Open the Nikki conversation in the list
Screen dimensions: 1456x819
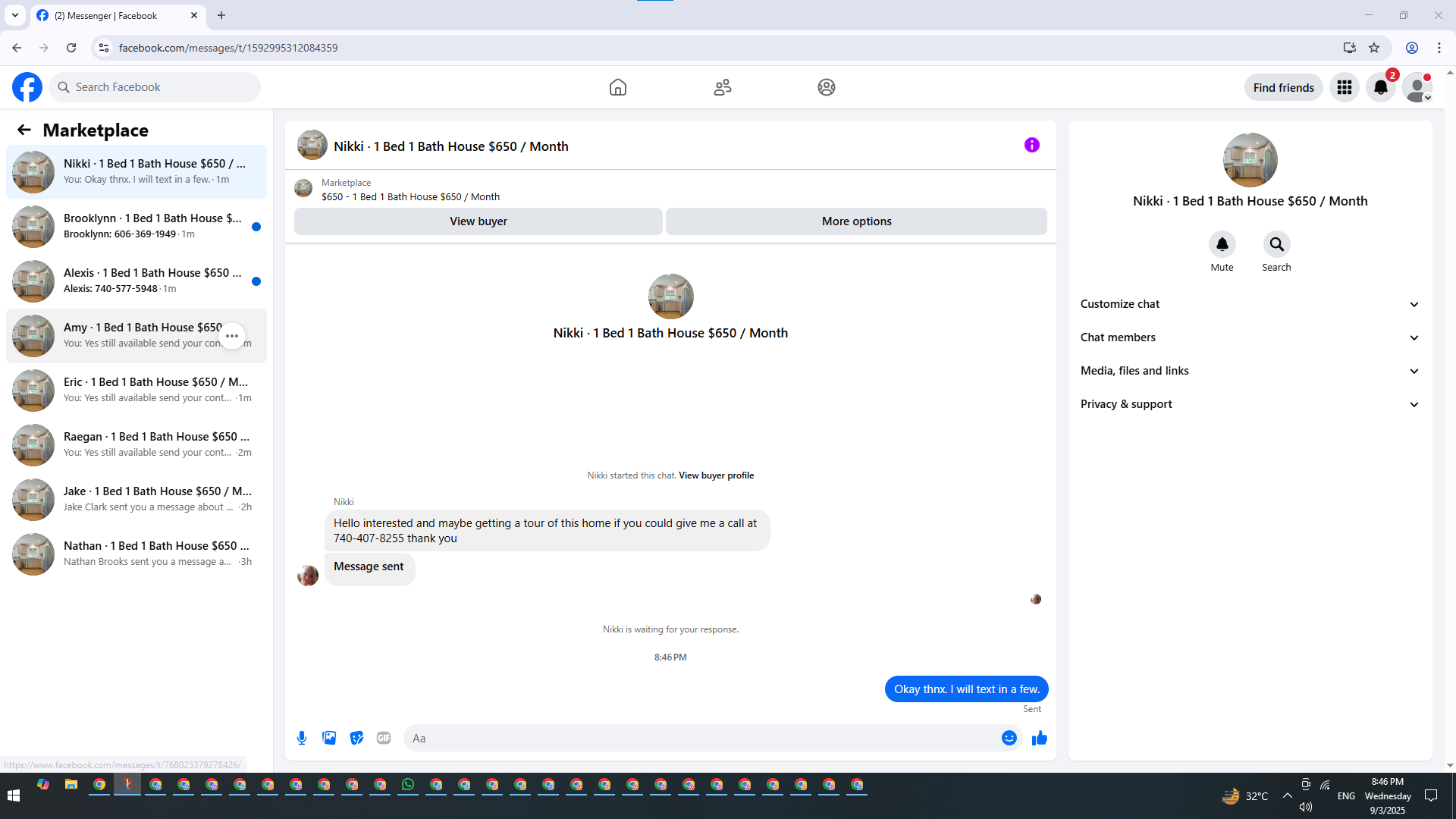[x=136, y=172]
